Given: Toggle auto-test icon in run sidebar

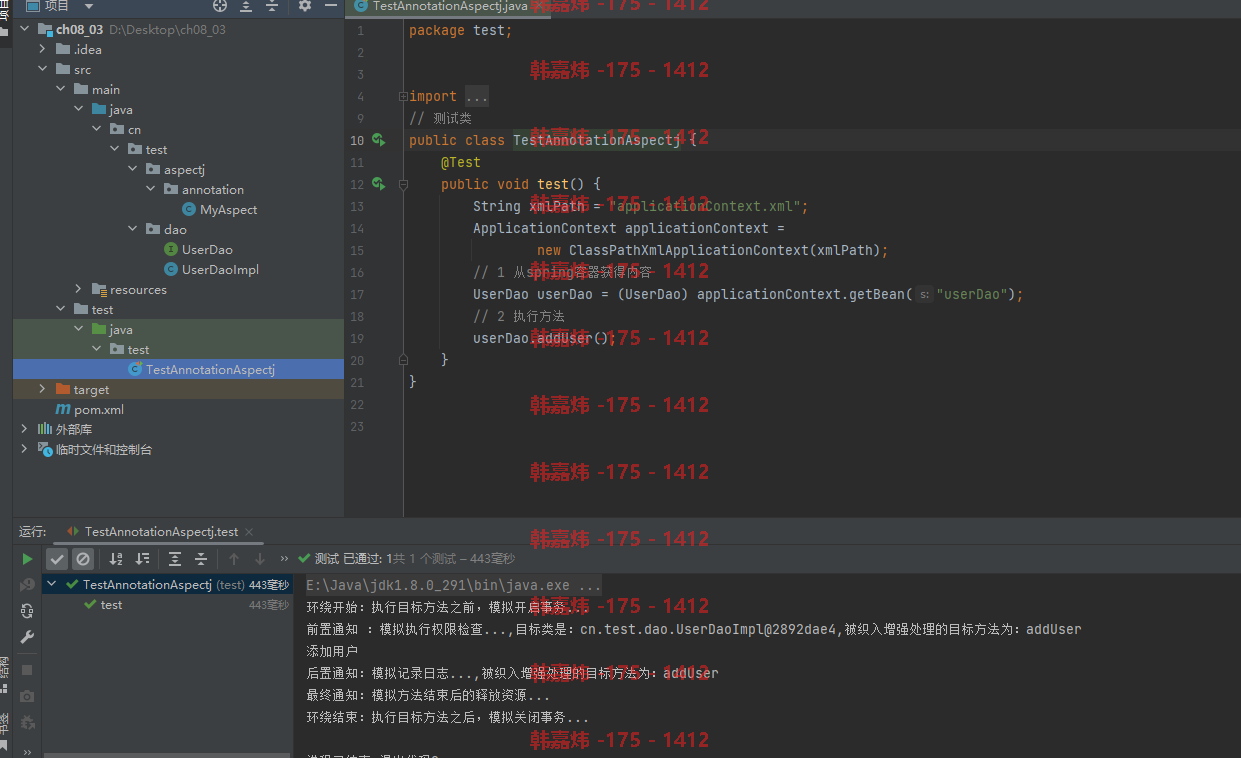Looking at the screenshot, I should pyautogui.click(x=27, y=611).
